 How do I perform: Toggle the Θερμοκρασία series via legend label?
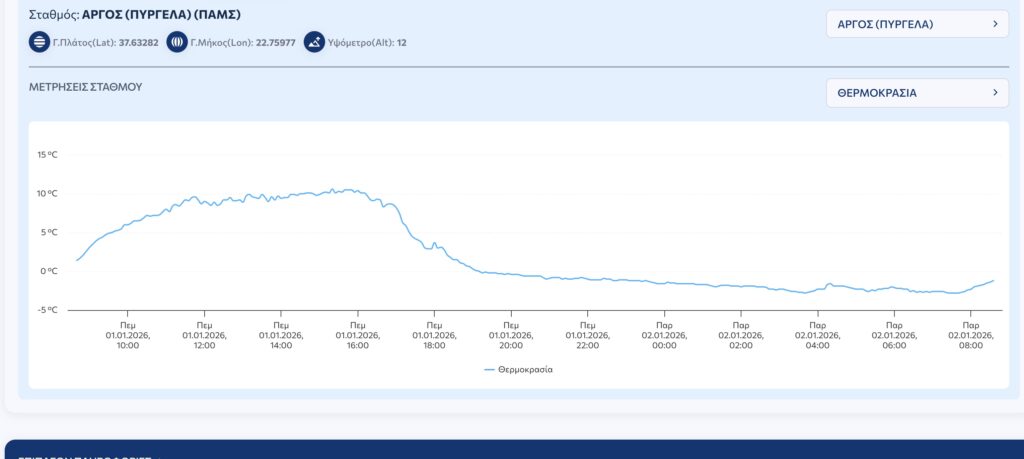(x=525, y=369)
